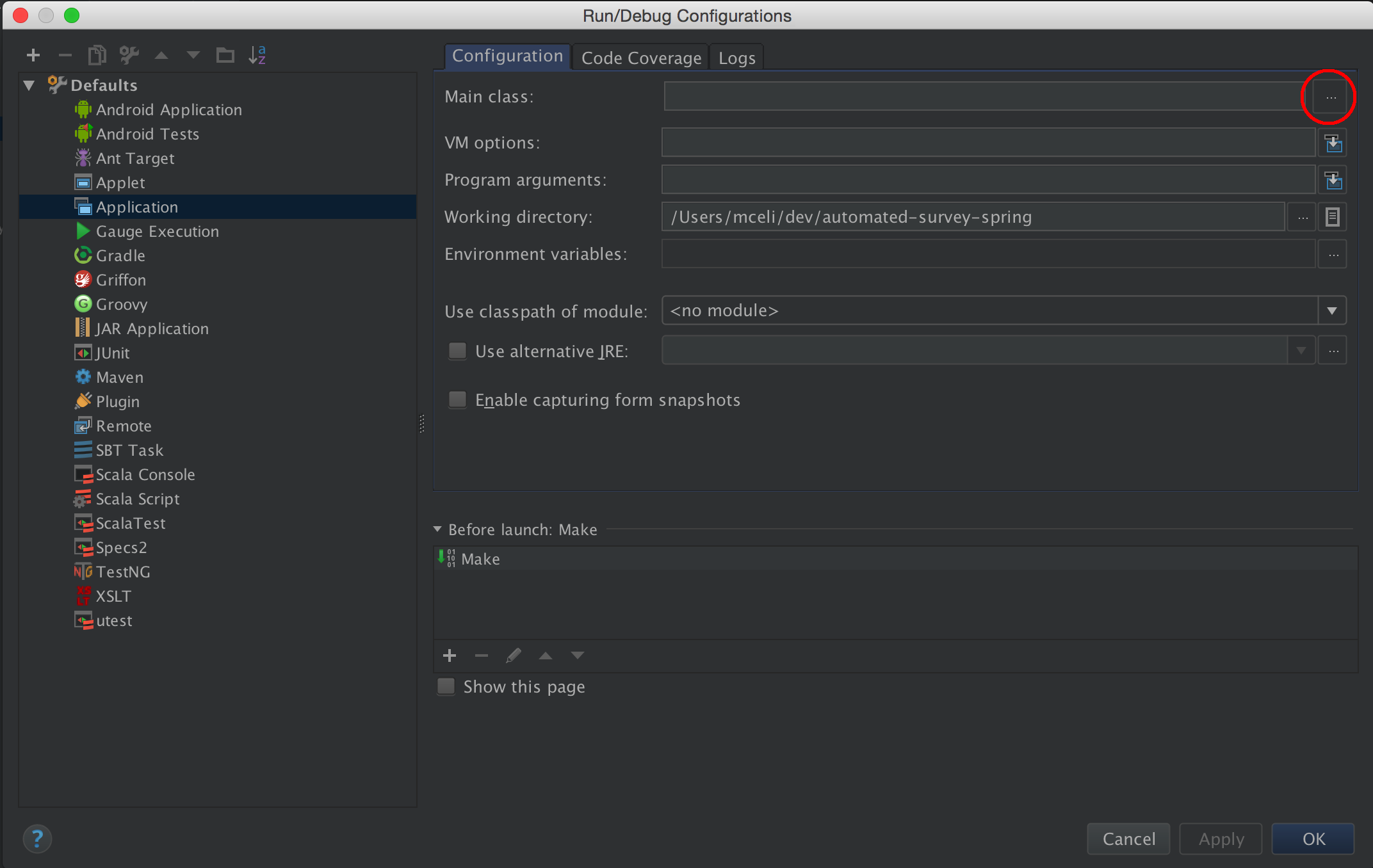Viewport: 1373px width, 868px height.
Task: Focus the Program arguments input field
Action: (x=989, y=179)
